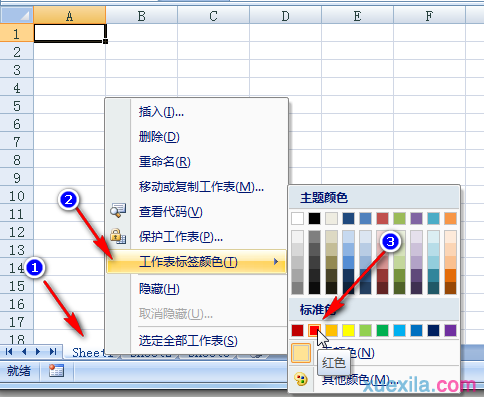
Task: Choose purple standard color swatch
Action: pos(450,330)
